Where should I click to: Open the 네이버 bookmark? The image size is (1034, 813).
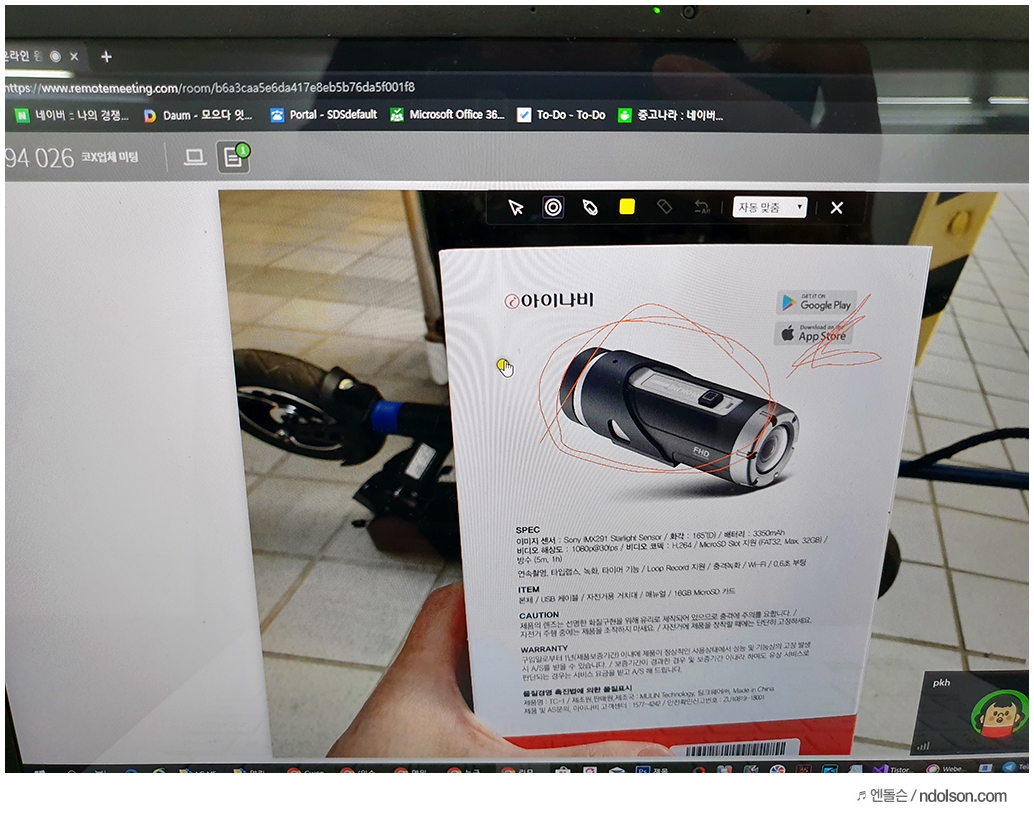coord(72,115)
